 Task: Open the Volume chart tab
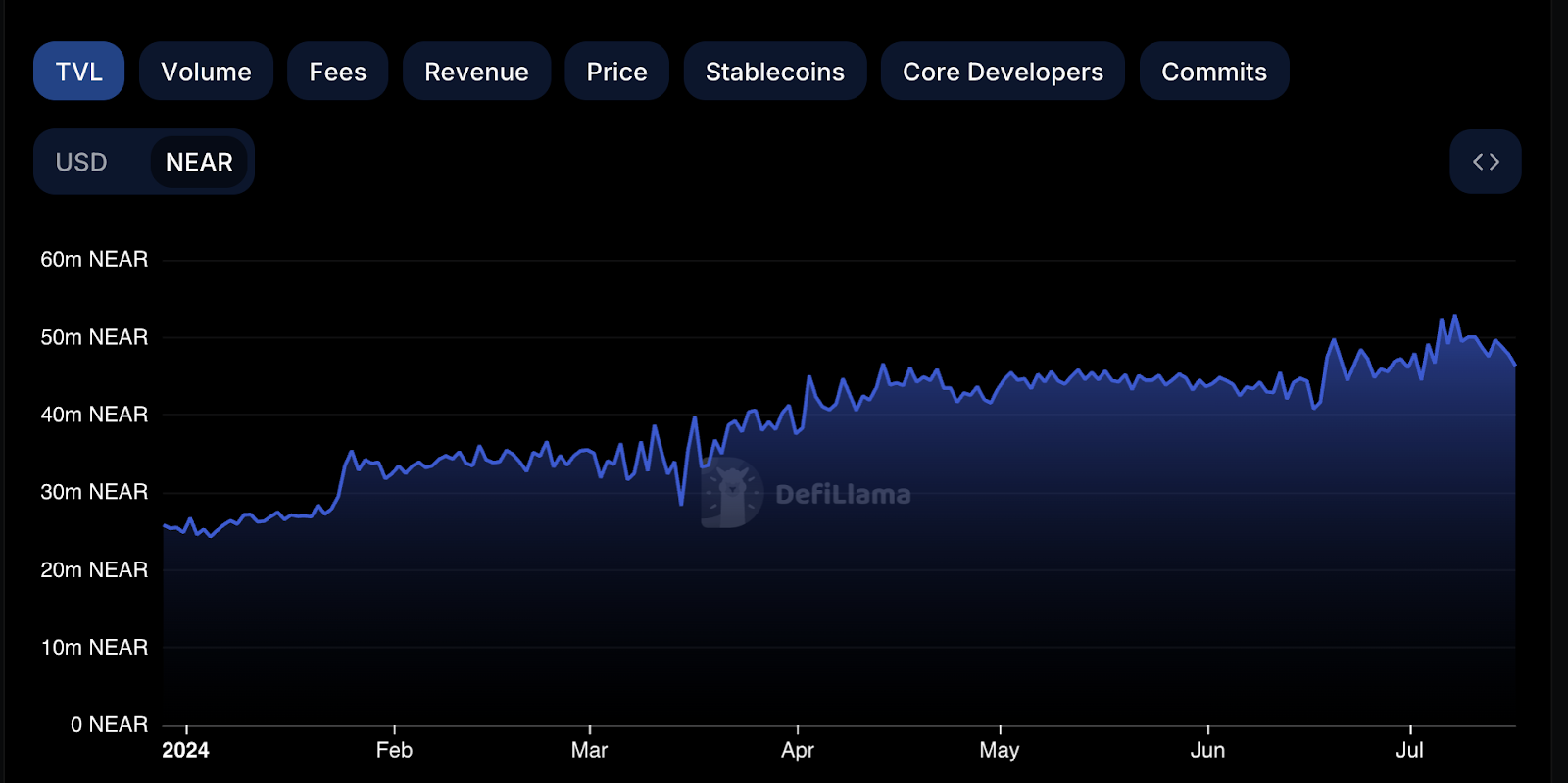point(206,72)
